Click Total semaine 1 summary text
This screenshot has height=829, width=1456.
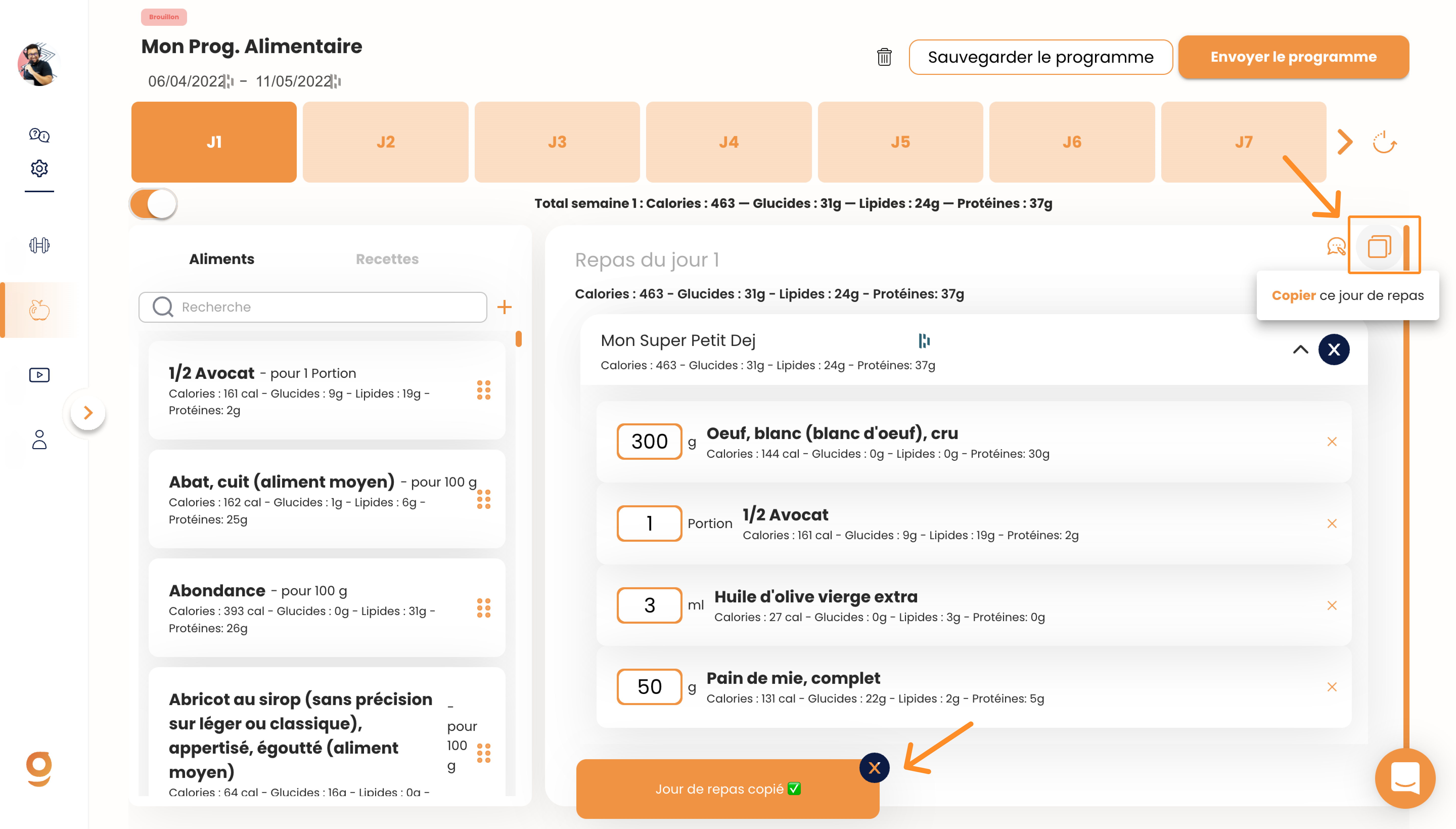coord(793,203)
